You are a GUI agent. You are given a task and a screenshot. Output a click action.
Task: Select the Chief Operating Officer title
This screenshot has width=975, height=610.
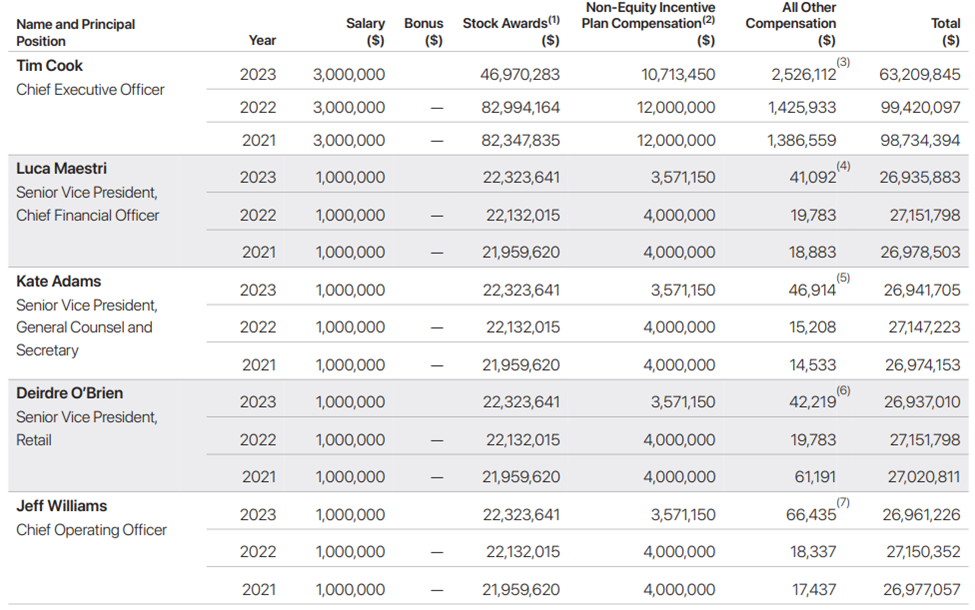click(91, 530)
